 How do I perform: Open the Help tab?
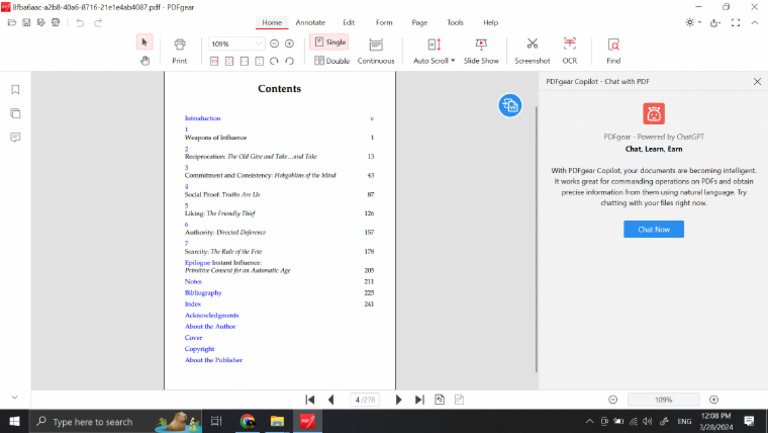(x=490, y=23)
